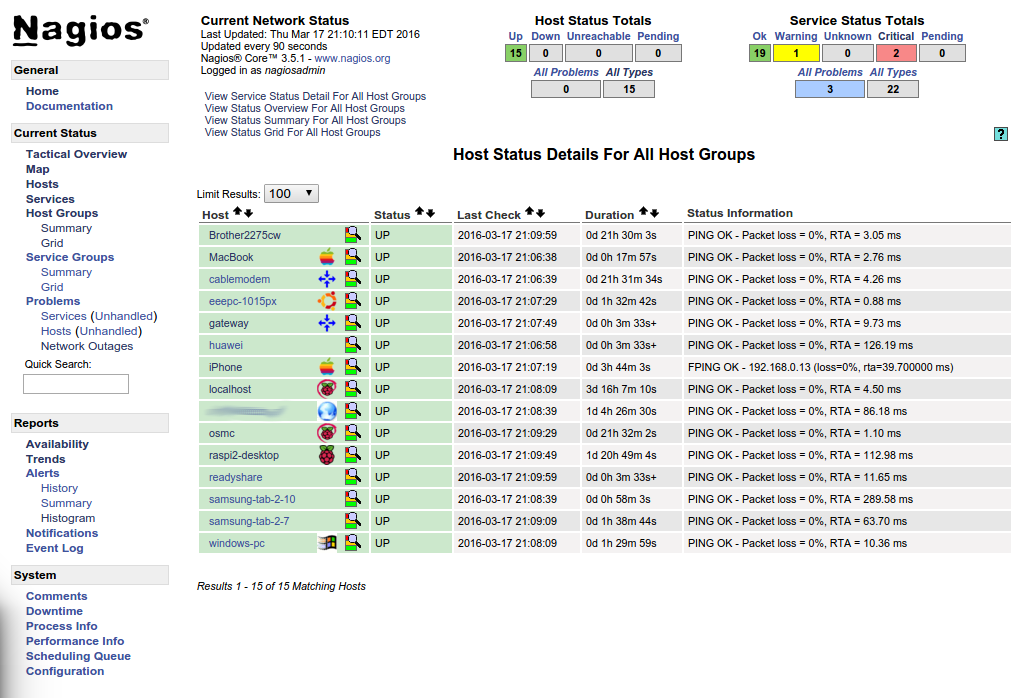The width and height of the screenshot is (1023, 698).
Task: Open the Limit Results dropdown
Action: pyautogui.click(x=291, y=194)
